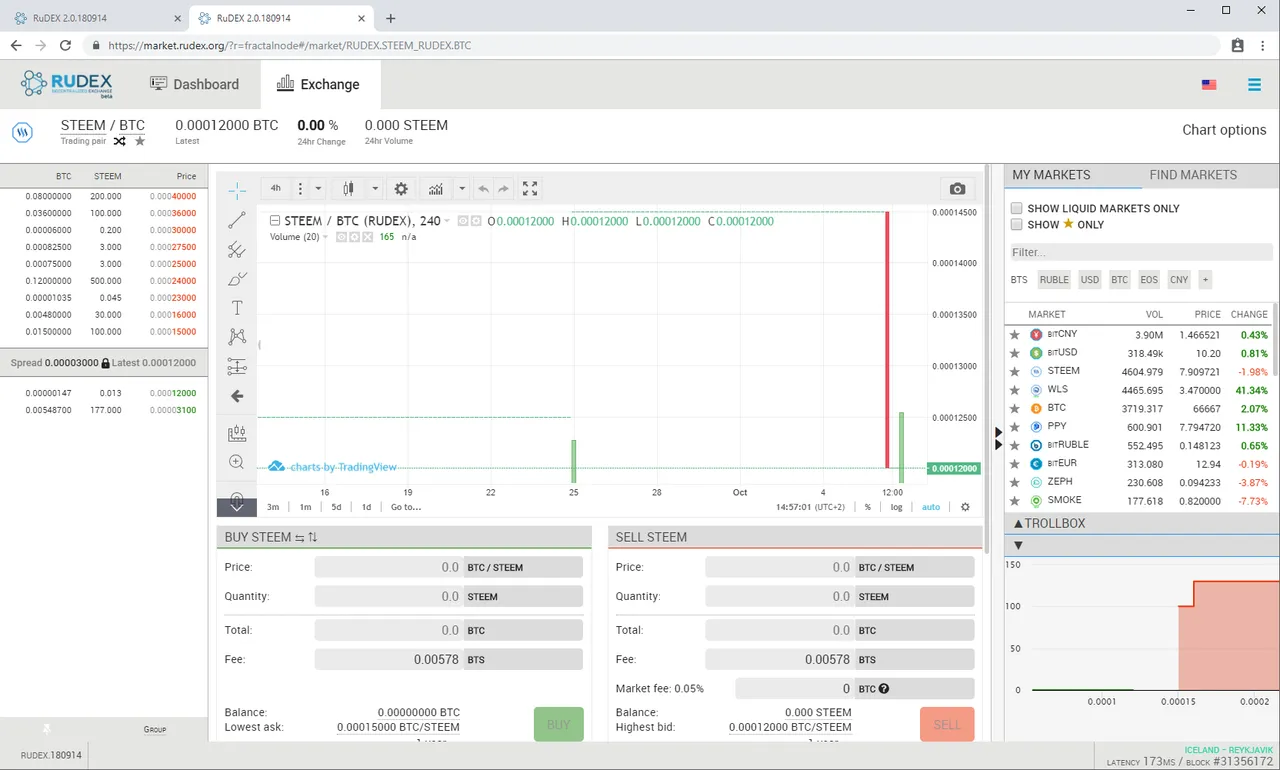Open chart properties gear icon

(401, 188)
